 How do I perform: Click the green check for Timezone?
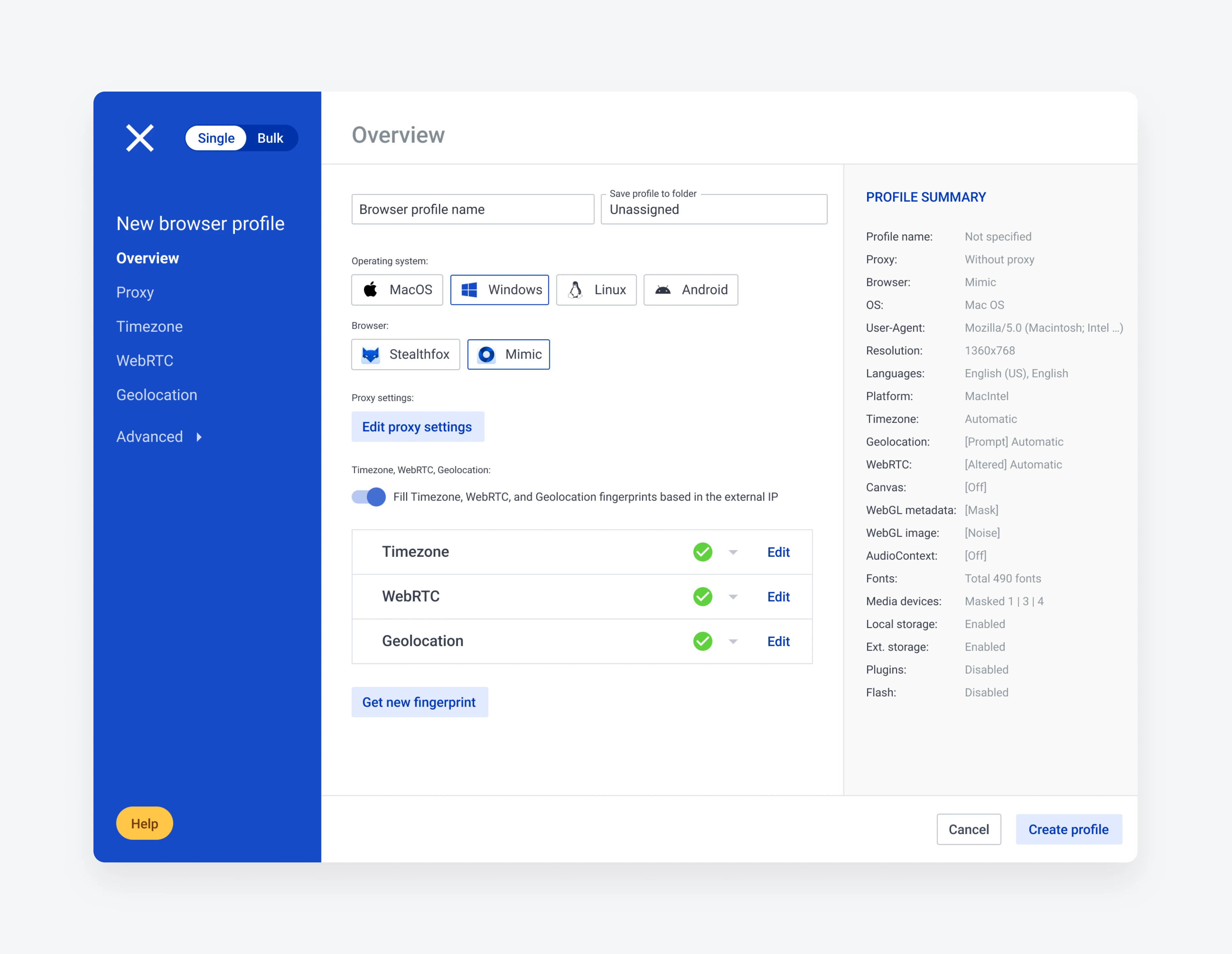(x=702, y=551)
